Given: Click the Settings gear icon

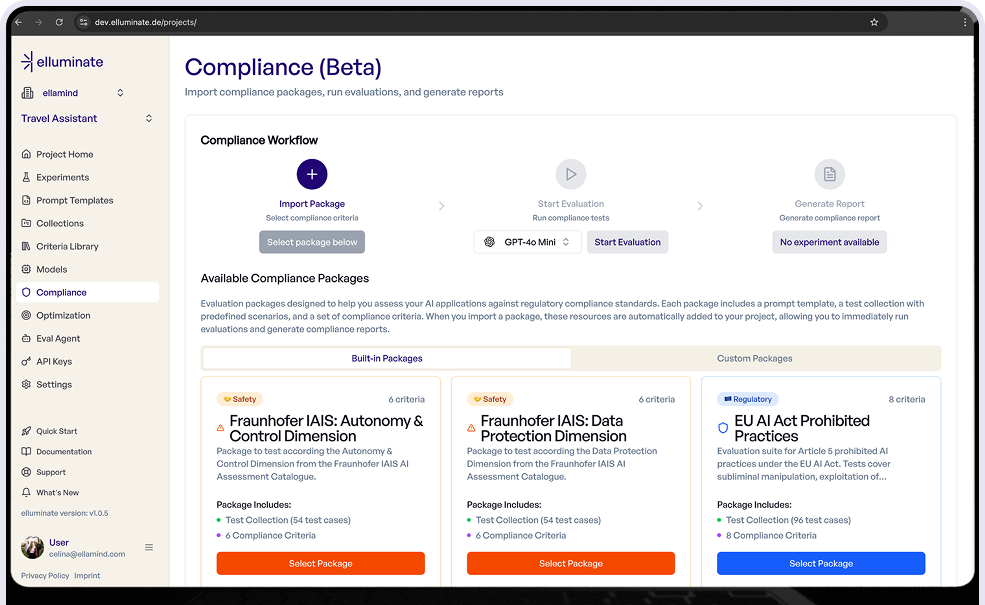Looking at the screenshot, I should (x=26, y=384).
